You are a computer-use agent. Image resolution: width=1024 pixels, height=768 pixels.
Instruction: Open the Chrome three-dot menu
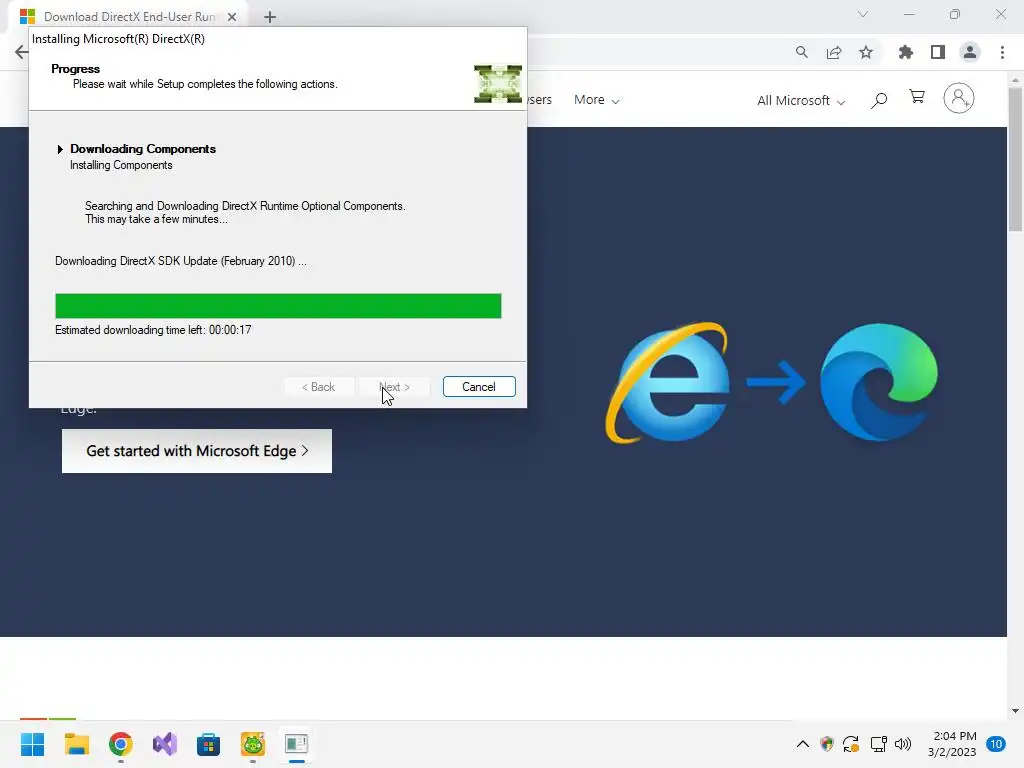[1002, 52]
